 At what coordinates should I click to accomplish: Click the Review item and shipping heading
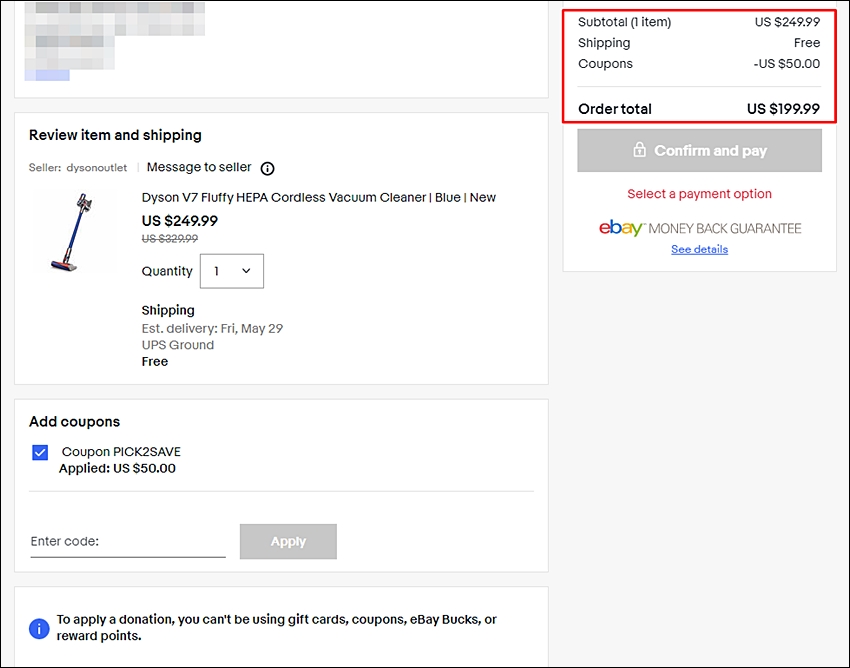coord(115,135)
